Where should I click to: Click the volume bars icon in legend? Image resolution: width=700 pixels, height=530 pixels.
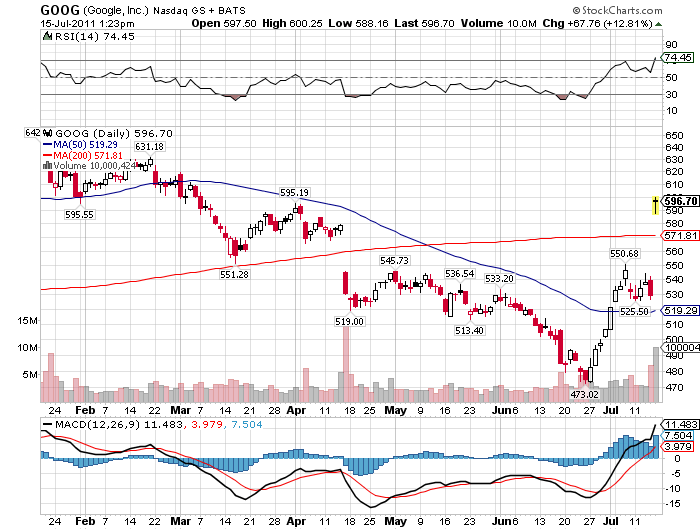coord(47,165)
